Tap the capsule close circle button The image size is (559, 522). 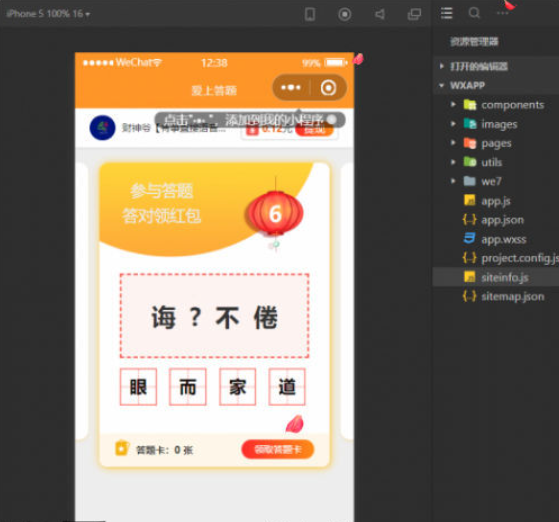[328, 87]
